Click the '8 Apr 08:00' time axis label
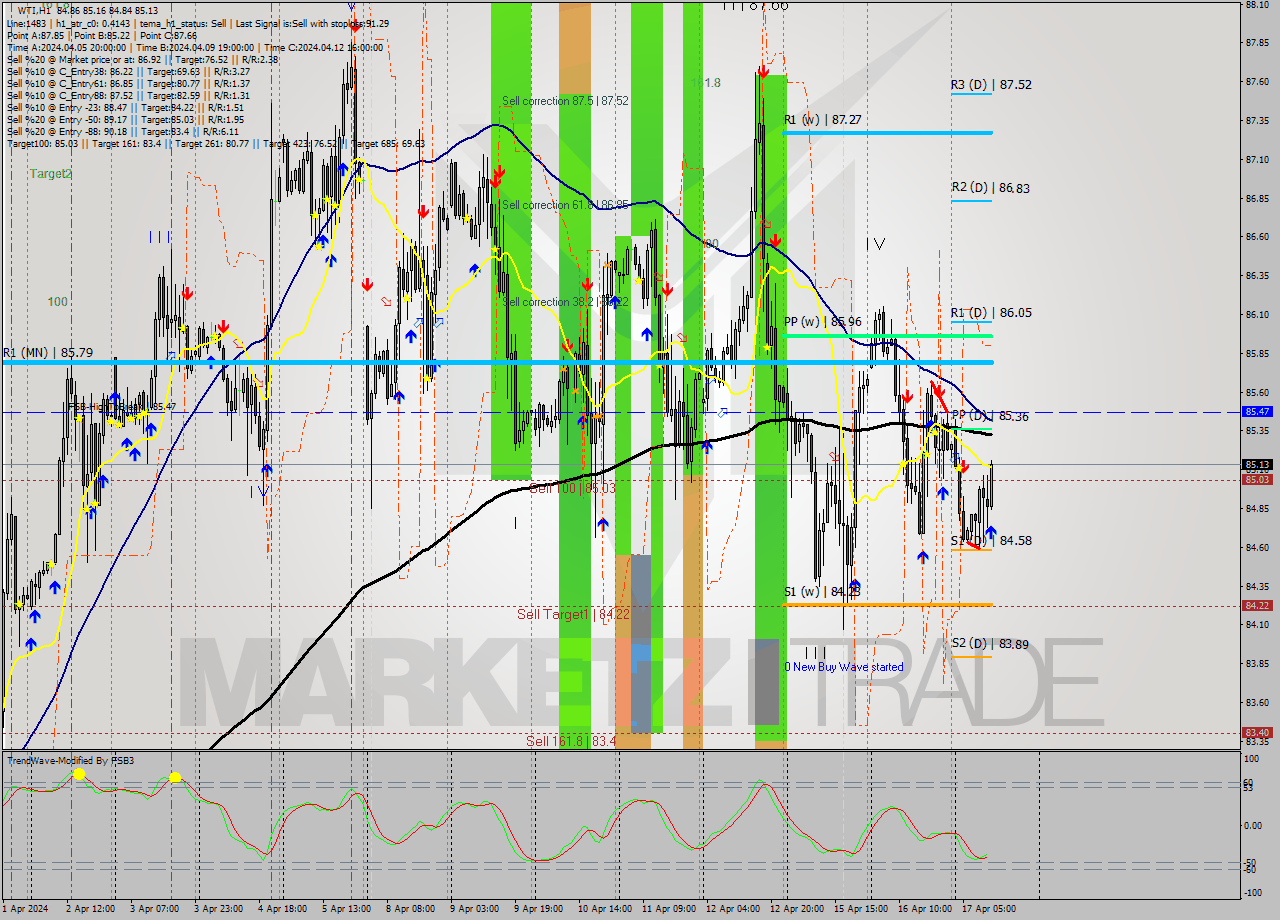Screen dimensions: 1280x920 click(x=410, y=909)
